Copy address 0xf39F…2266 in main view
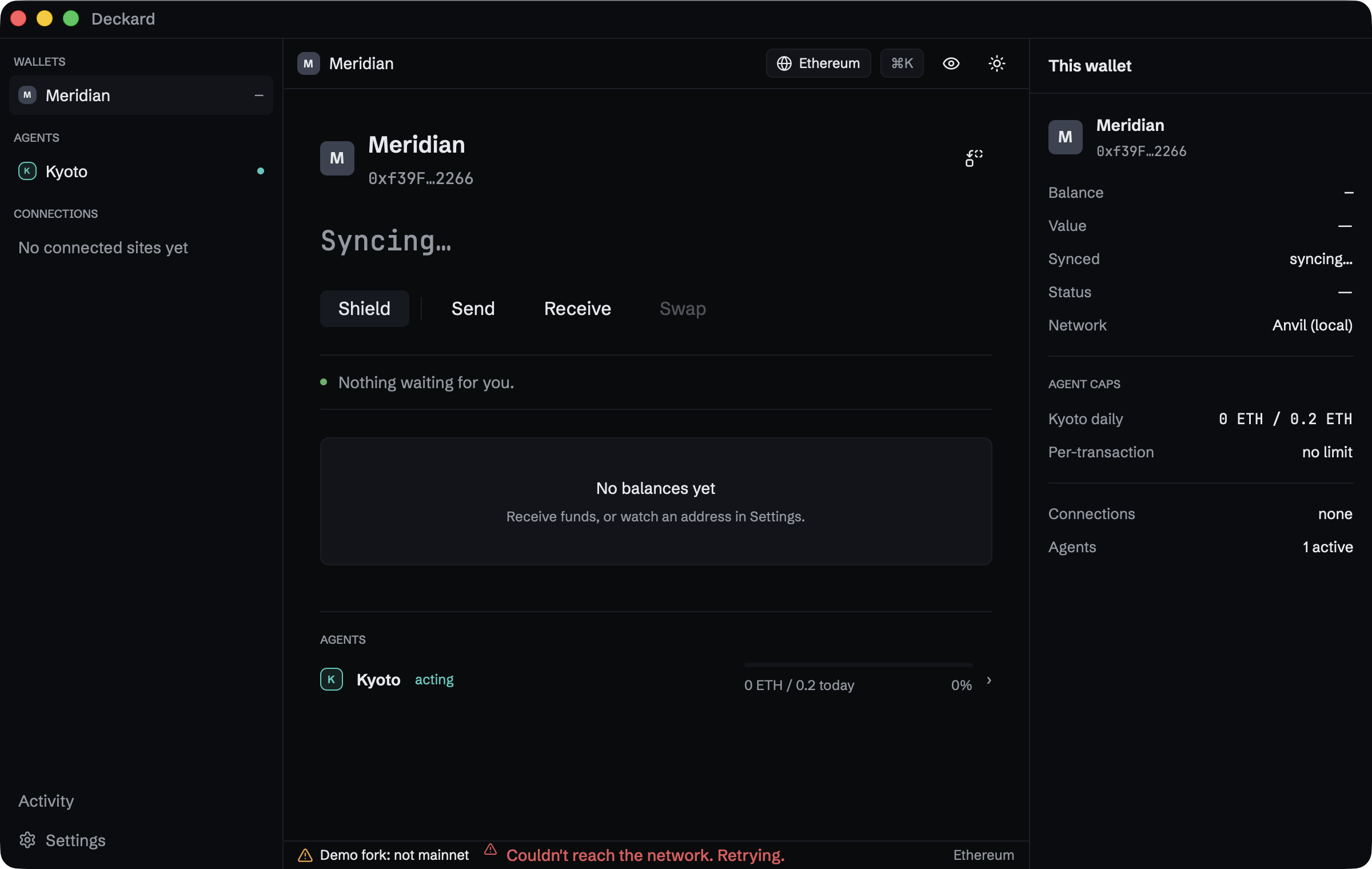1372x869 pixels. click(421, 178)
